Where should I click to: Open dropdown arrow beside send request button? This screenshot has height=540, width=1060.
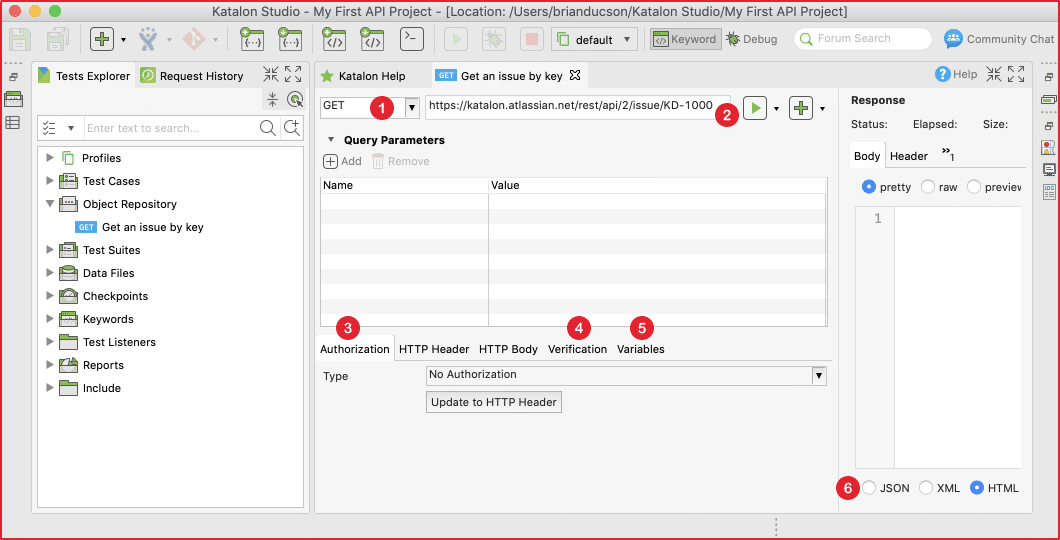coord(776,108)
